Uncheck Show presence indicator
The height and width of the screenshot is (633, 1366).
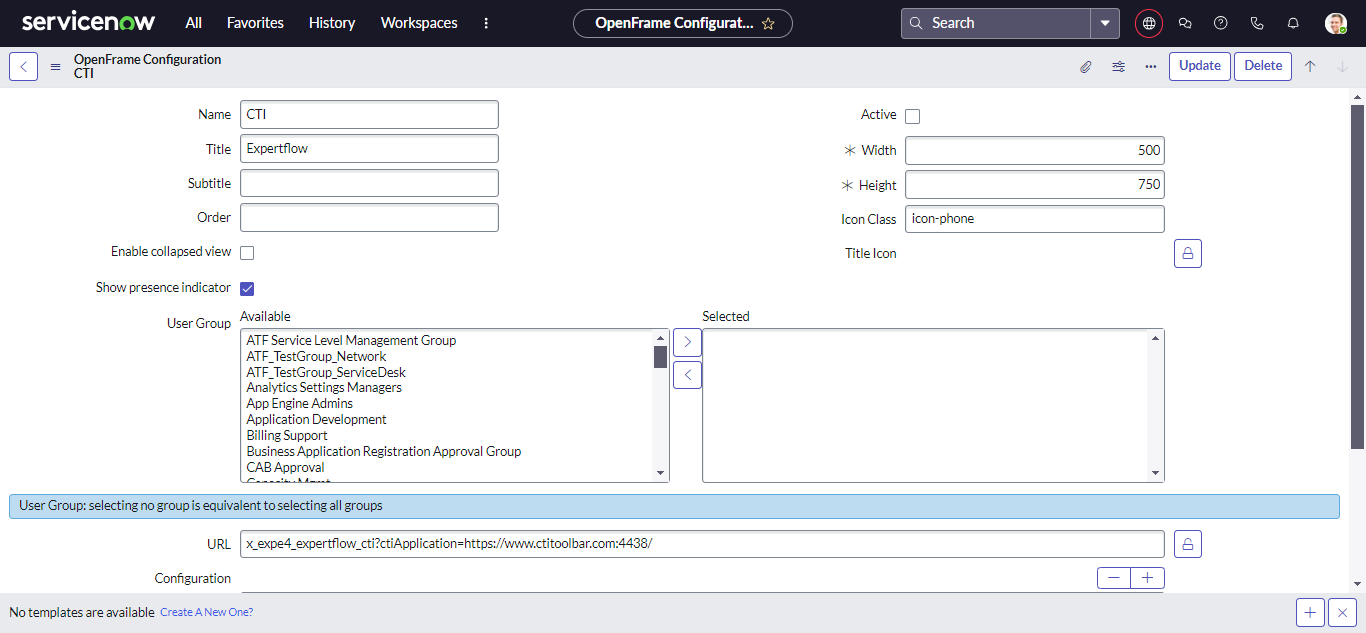click(247, 289)
